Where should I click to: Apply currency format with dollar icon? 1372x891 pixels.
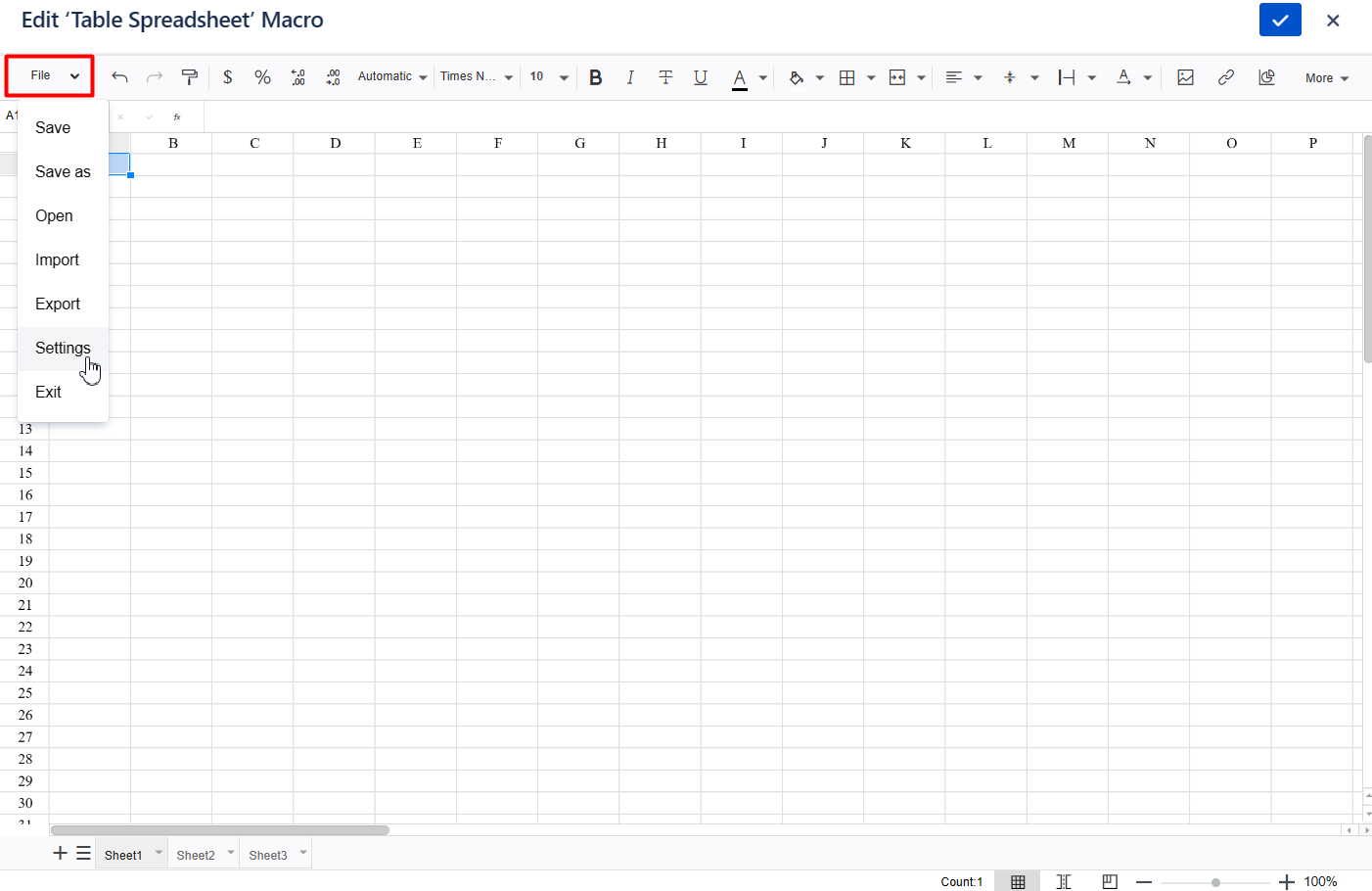[227, 77]
